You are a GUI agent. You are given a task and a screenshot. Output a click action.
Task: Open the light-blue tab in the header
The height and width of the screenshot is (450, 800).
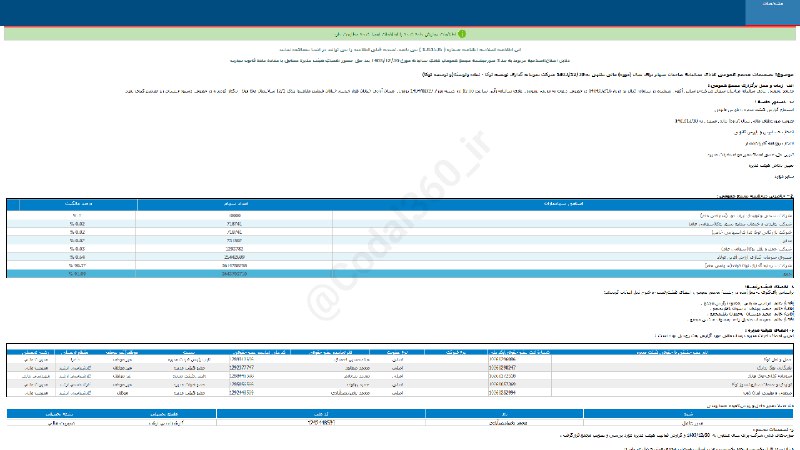click(772, 12)
